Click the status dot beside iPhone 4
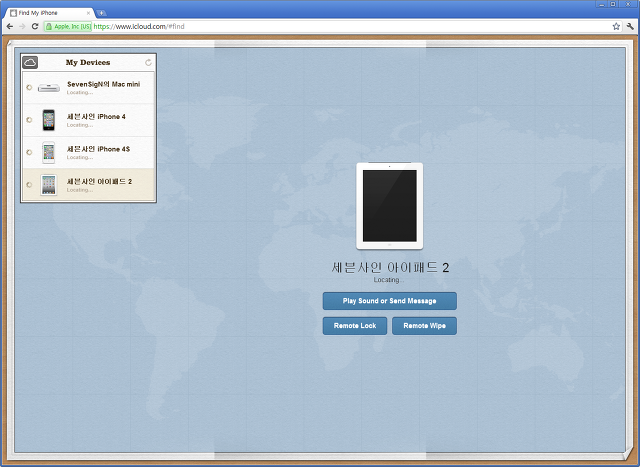 click(x=29, y=120)
